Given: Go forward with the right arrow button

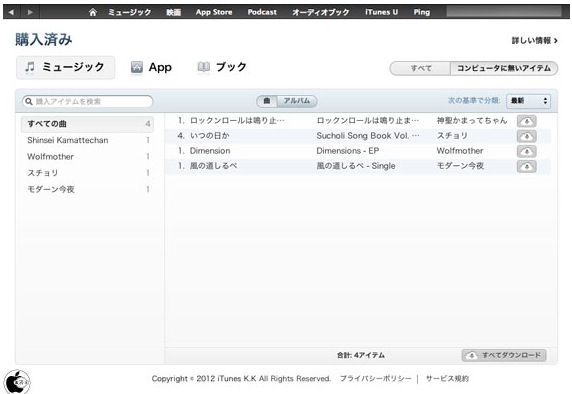Looking at the screenshot, I should tap(30, 12).
